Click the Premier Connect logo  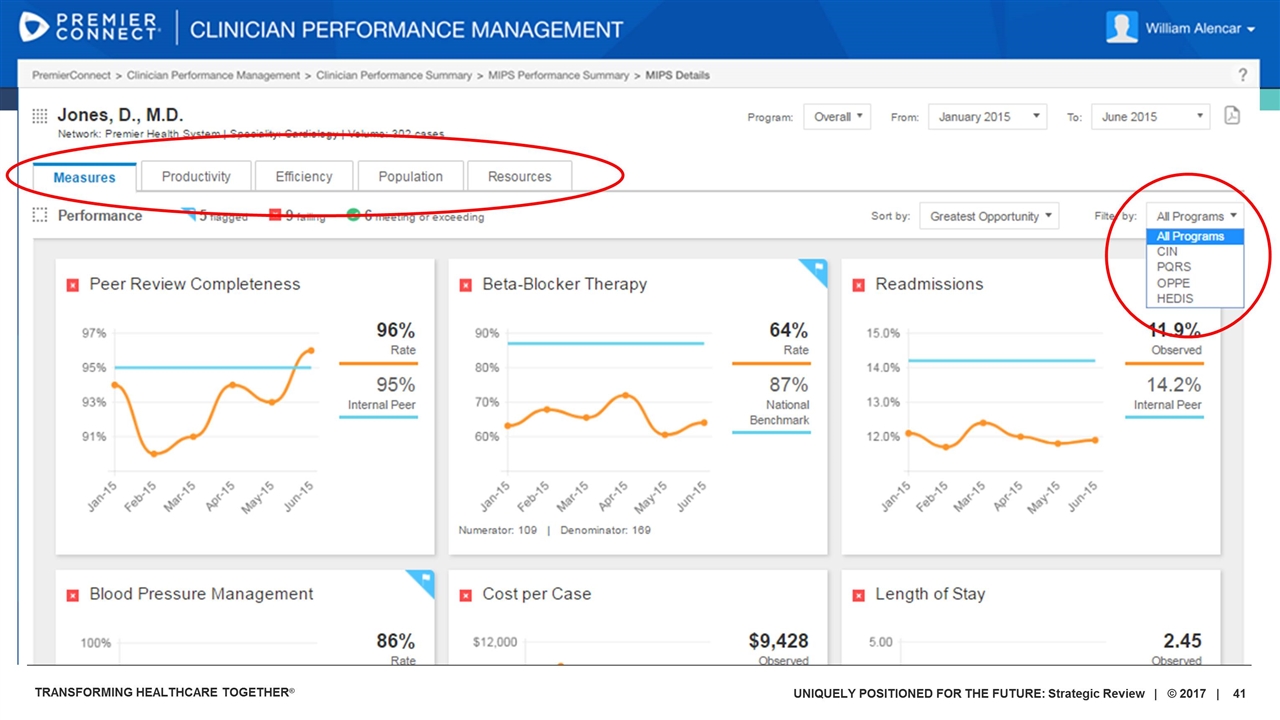pyautogui.click(x=90, y=27)
